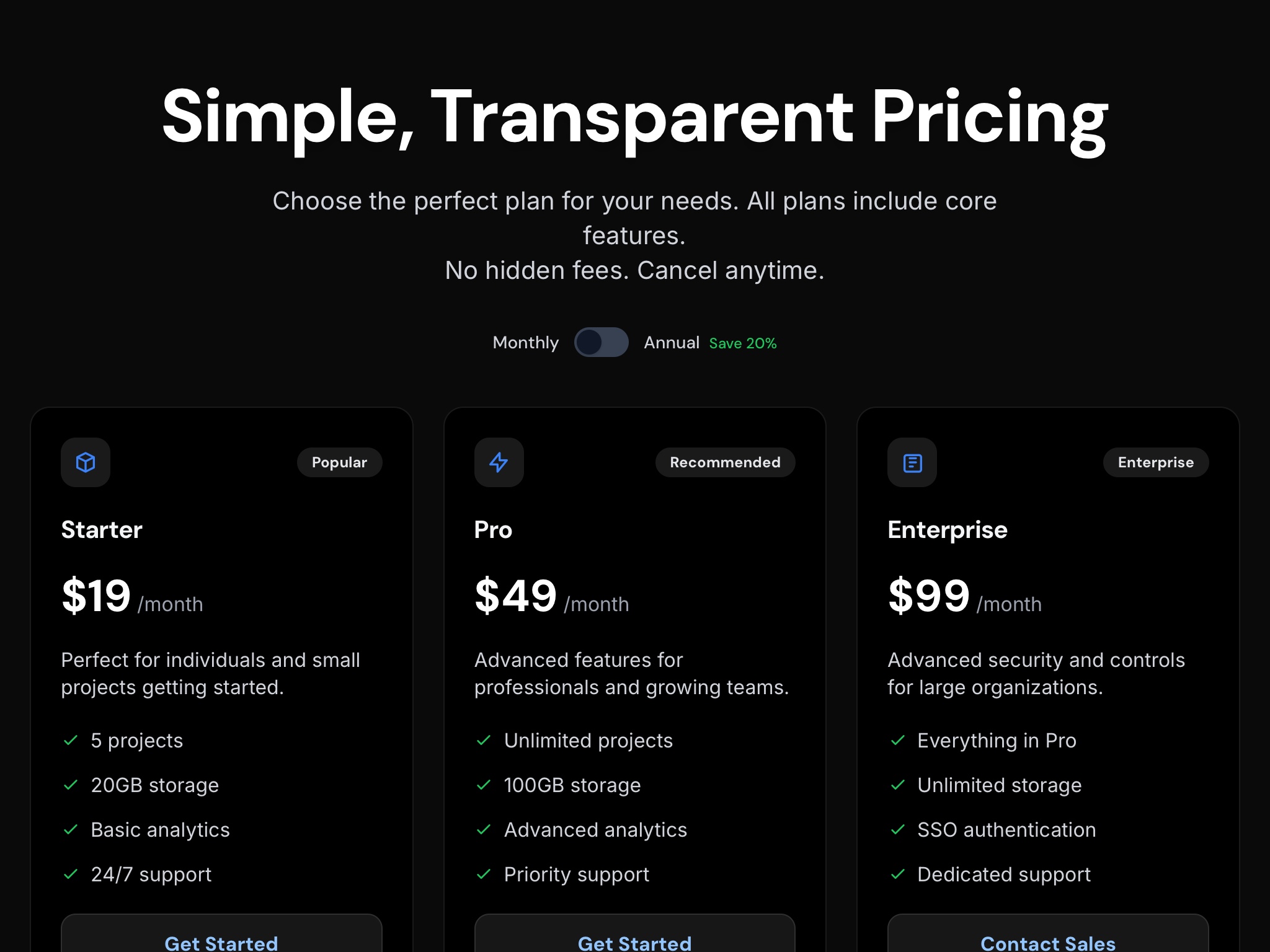Select the Enterprise badge pill
Screen dimensions: 1270x952
1155,462
